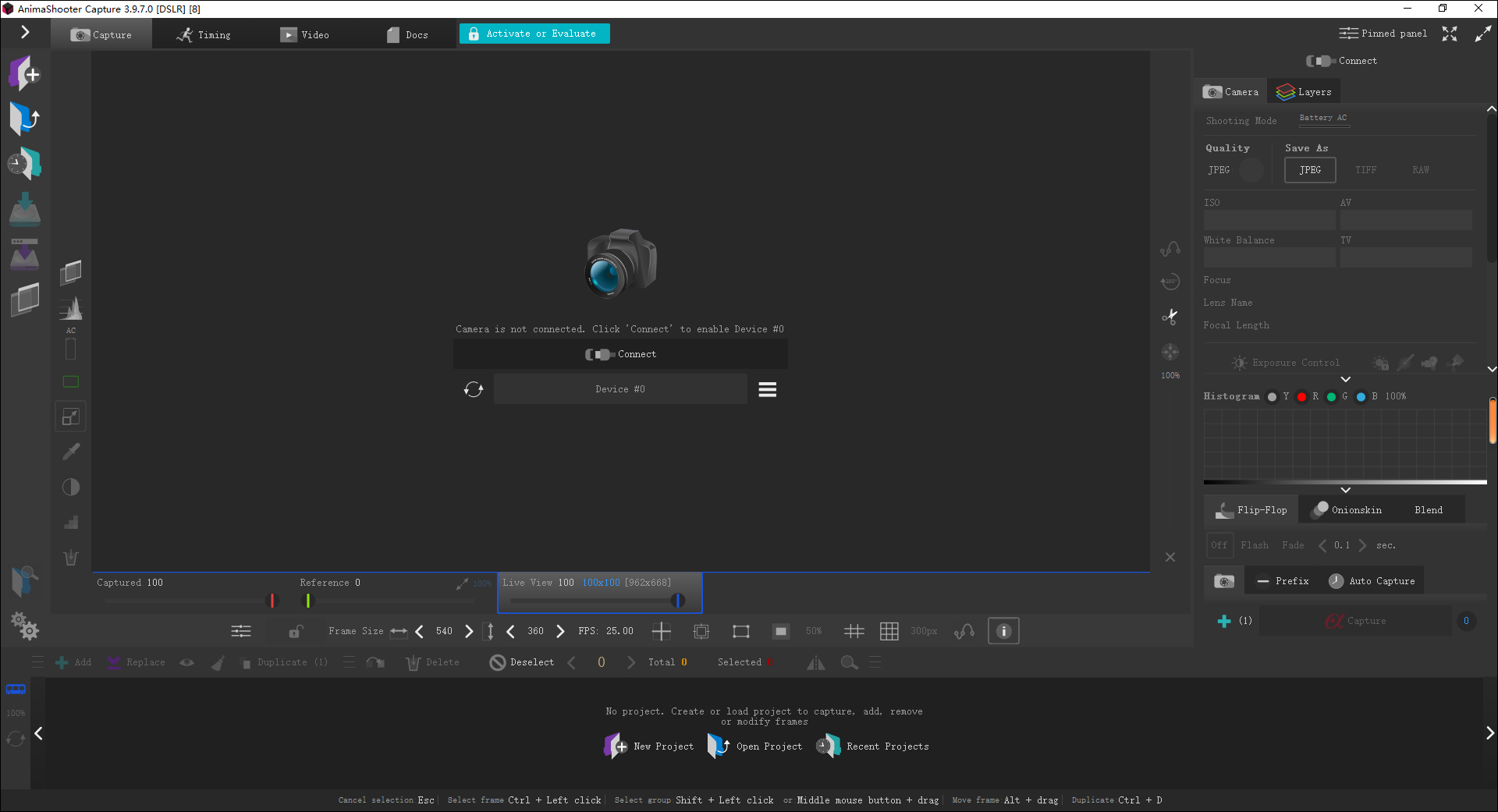Screen dimensions: 1498x812
Task: Collapse the section chevron above Histogram
Action: coord(1346,379)
